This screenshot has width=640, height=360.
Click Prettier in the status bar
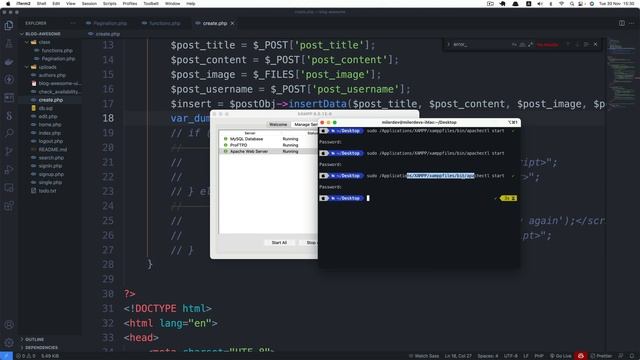[601, 356]
